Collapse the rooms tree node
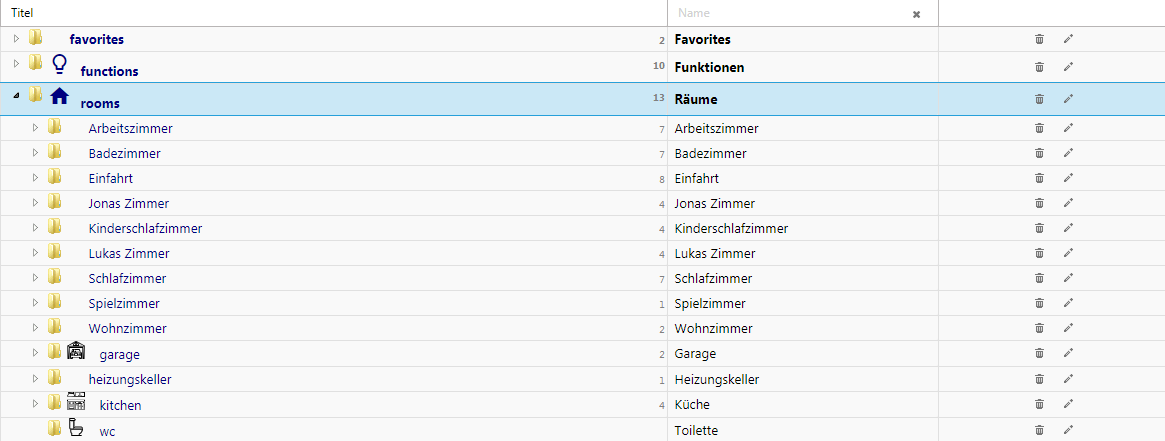 tap(16, 97)
